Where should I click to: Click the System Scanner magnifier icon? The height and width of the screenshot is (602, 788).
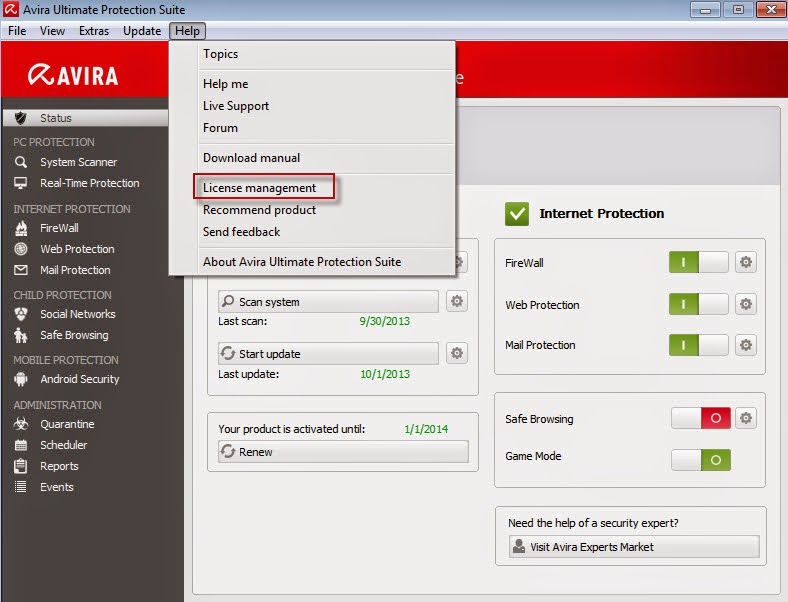click(21, 162)
